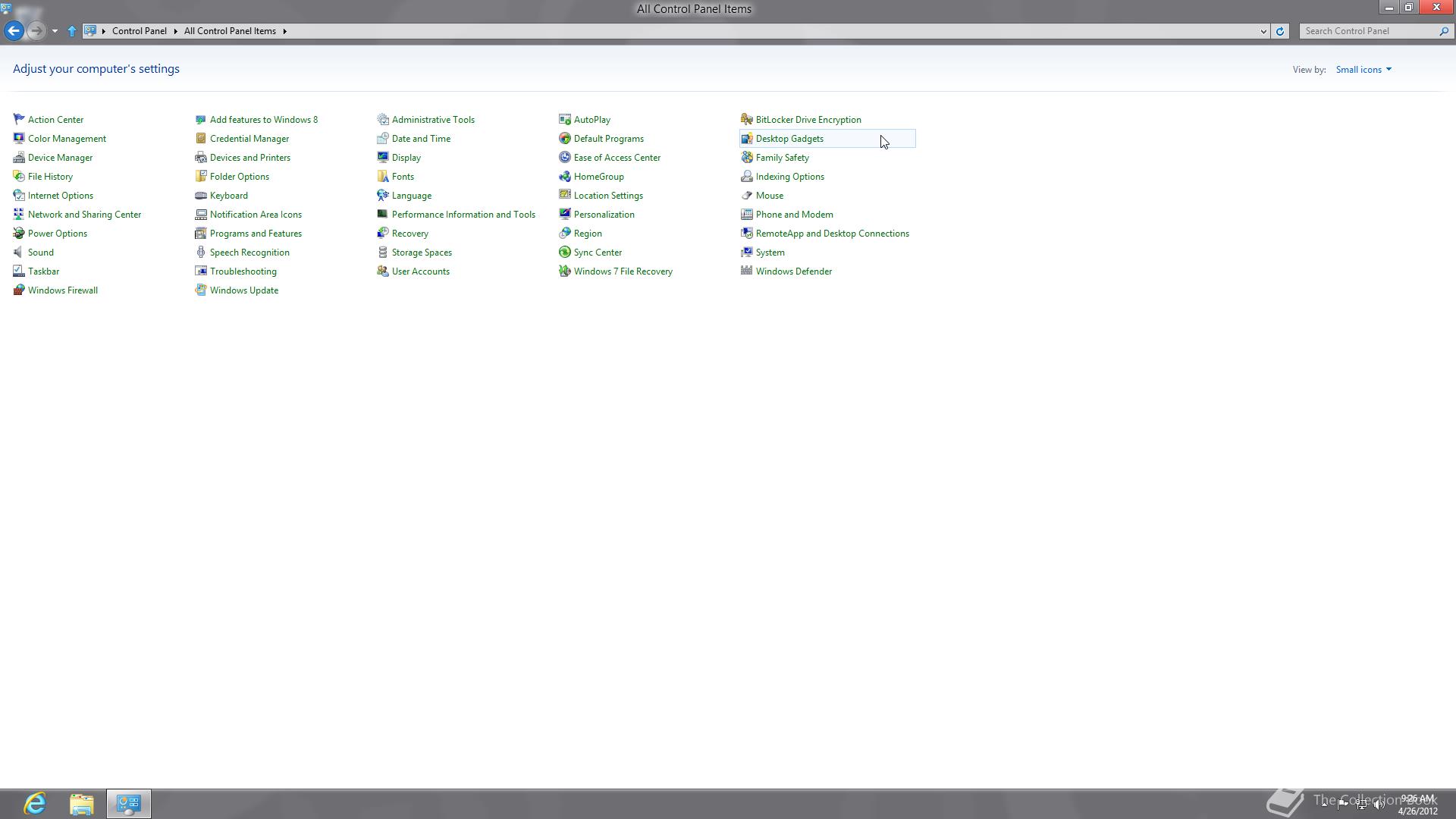This screenshot has width=1456, height=819.
Task: Click the Color Management icon
Action: click(x=19, y=138)
